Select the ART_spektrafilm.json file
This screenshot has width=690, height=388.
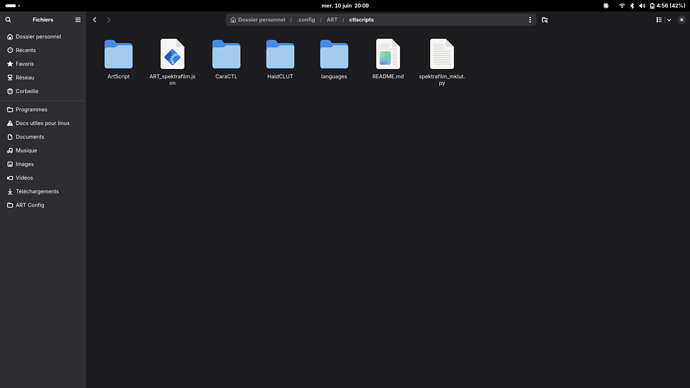click(172, 62)
